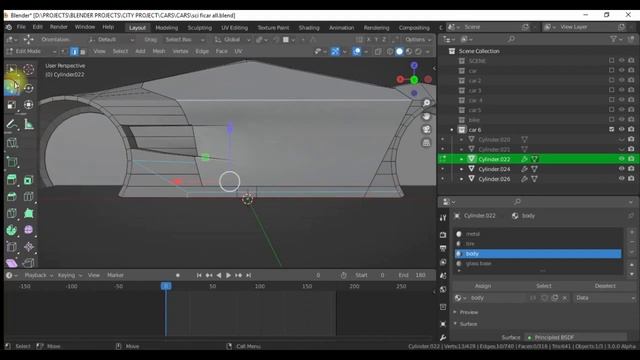Open the Global transform orientation dropdown
Viewport: 640px width, 360px height.
click(232, 40)
